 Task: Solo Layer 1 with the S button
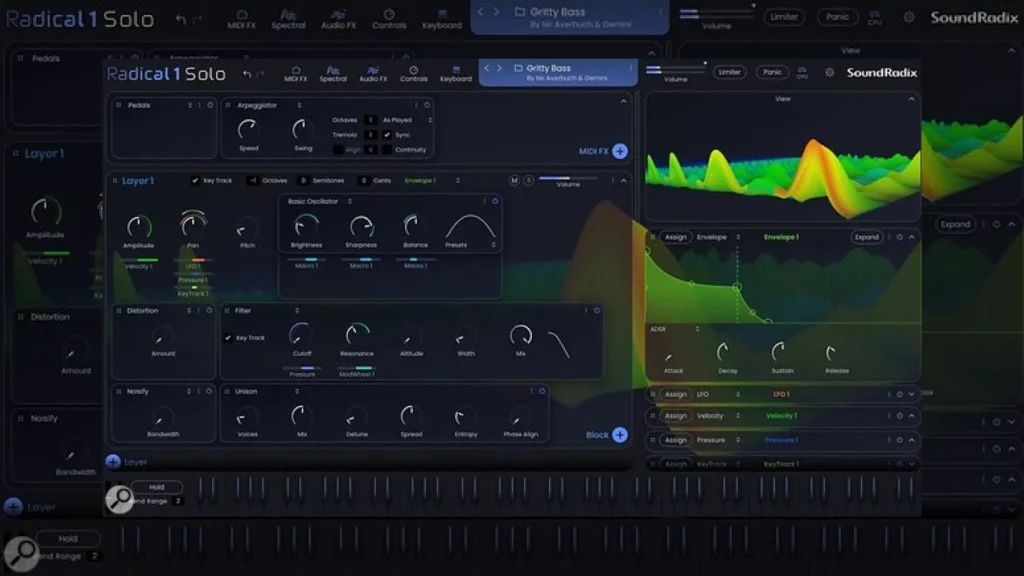click(x=528, y=180)
